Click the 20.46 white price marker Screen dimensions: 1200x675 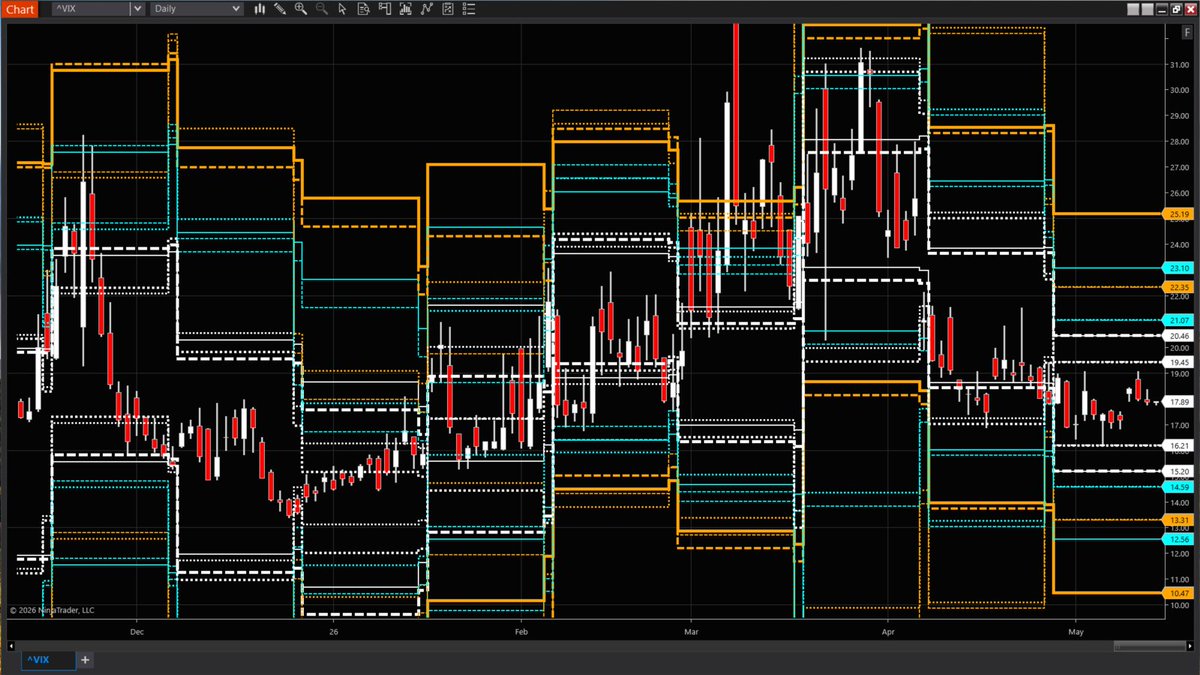point(1178,336)
